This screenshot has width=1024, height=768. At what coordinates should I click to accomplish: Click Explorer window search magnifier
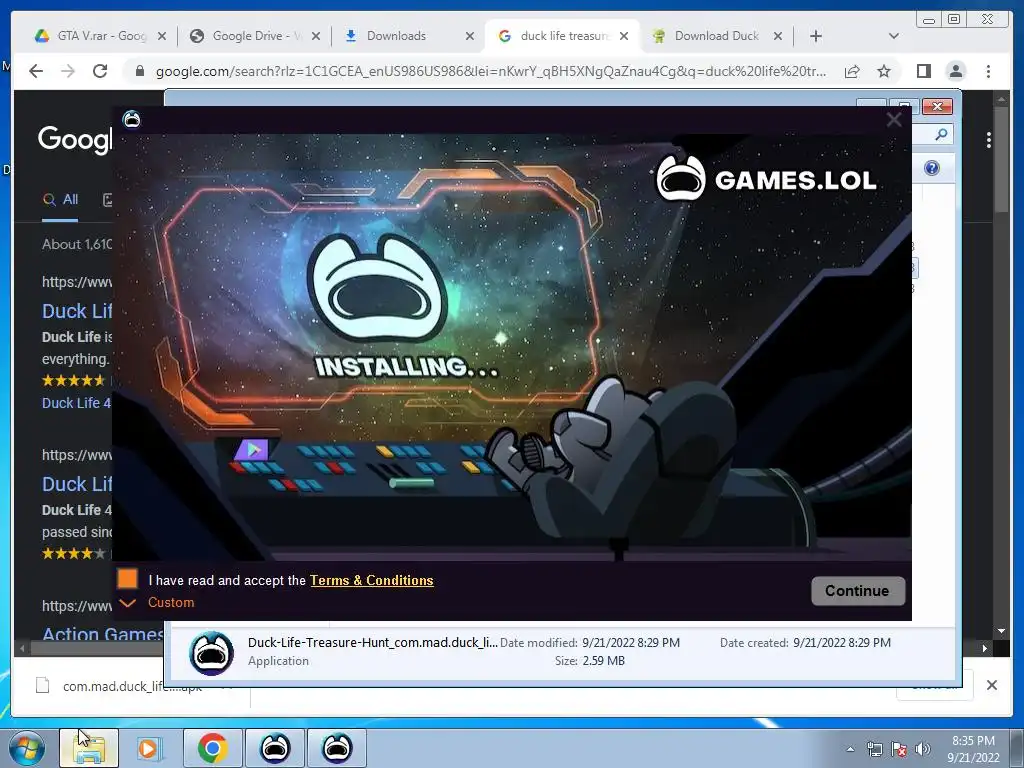[x=941, y=135]
